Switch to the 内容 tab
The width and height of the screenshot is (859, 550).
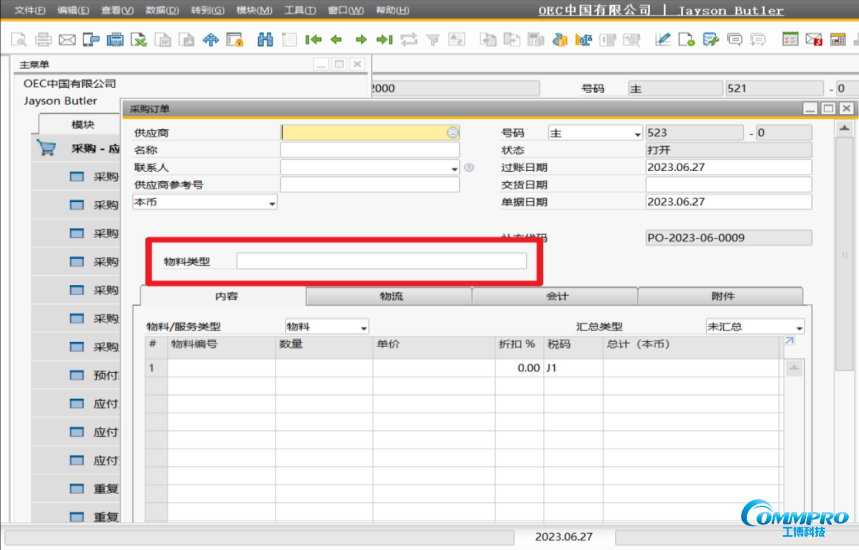click(226, 296)
